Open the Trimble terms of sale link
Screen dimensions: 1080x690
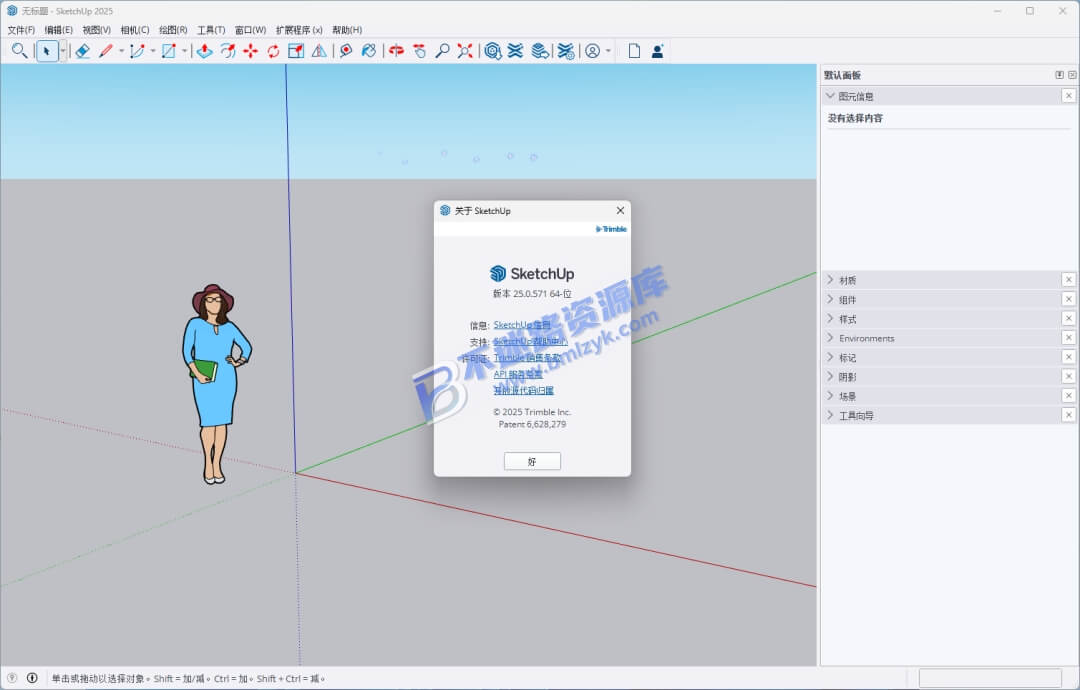click(x=527, y=357)
